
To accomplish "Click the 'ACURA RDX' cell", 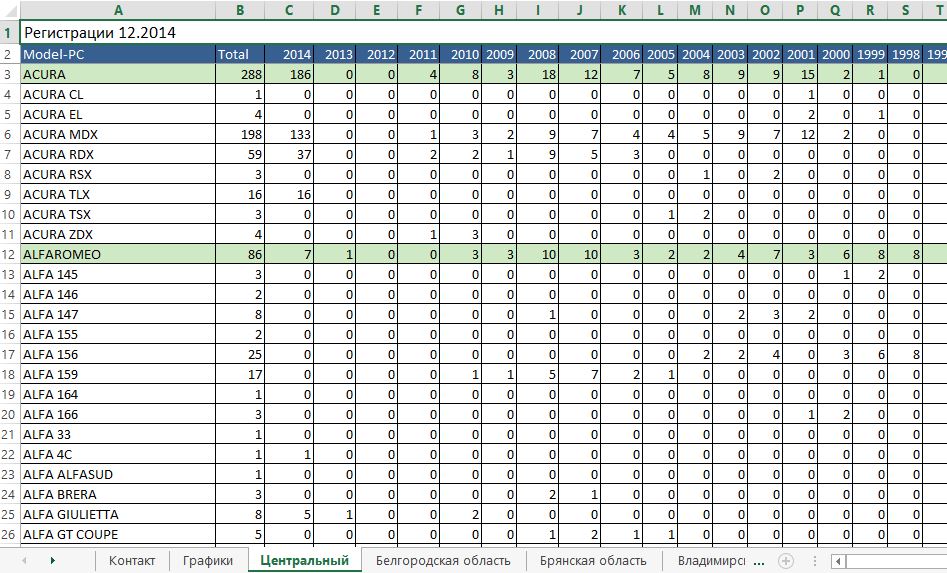I will [118, 154].
